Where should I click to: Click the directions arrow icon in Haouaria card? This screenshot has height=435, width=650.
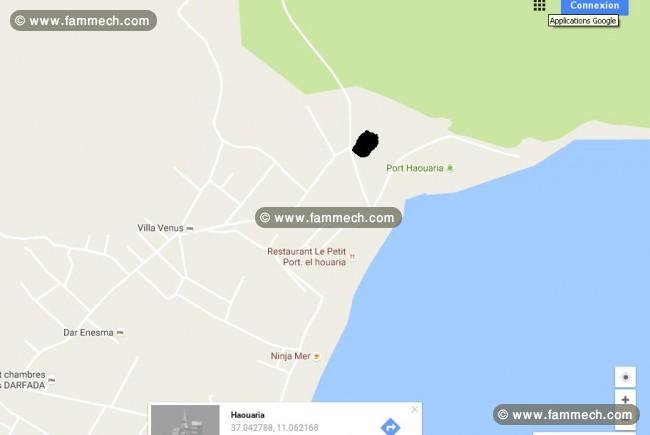[x=390, y=426]
